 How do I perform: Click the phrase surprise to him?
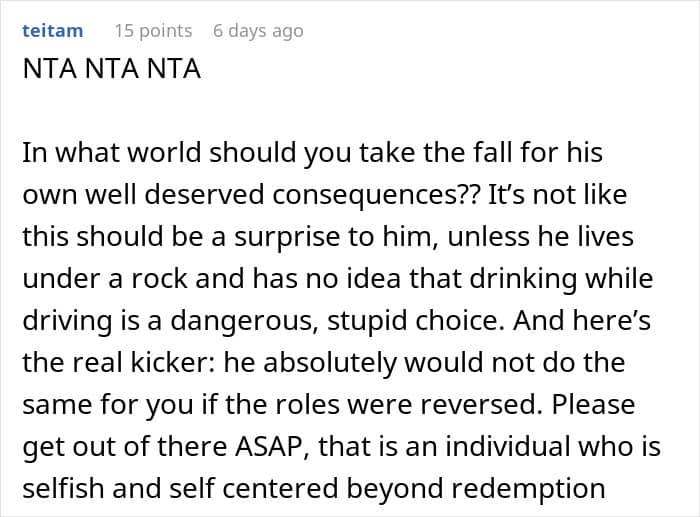(x=335, y=237)
